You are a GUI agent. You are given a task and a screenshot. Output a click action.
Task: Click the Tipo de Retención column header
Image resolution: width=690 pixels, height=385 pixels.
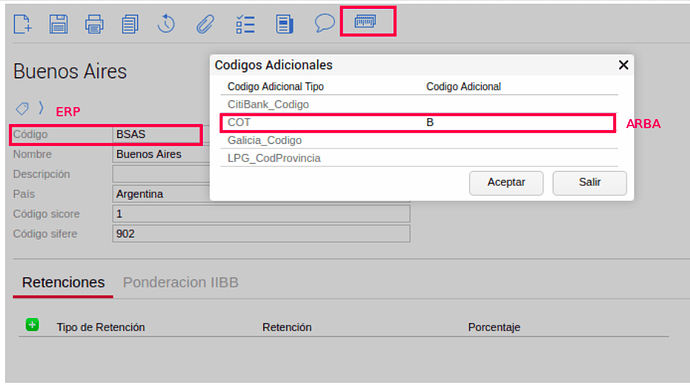(x=100, y=327)
